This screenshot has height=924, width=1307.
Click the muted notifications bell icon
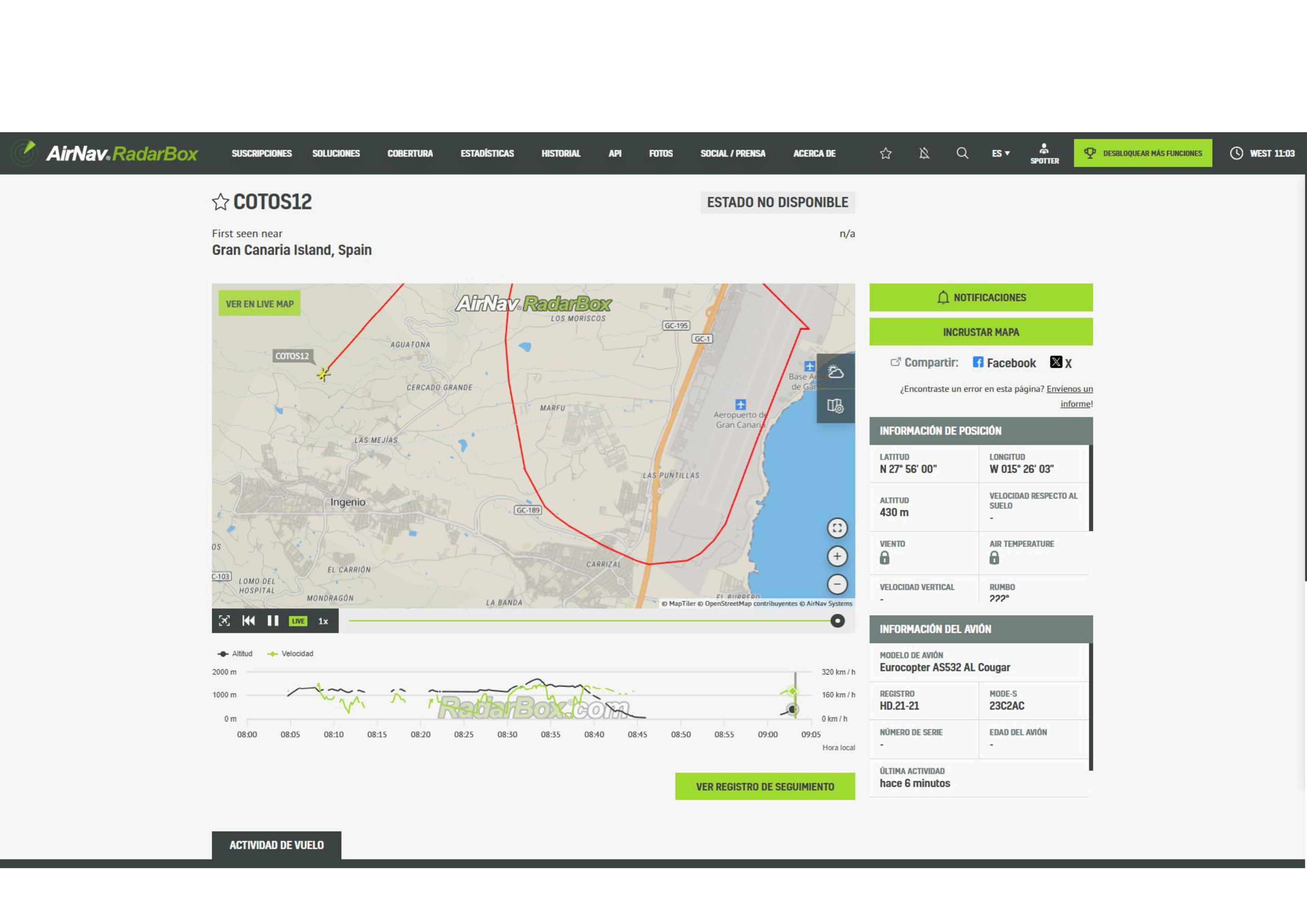pyautogui.click(x=924, y=153)
